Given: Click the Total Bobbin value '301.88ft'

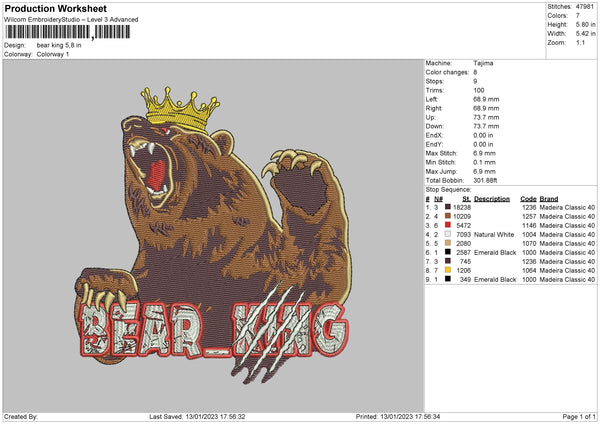Looking at the screenshot, I should click(485, 180).
